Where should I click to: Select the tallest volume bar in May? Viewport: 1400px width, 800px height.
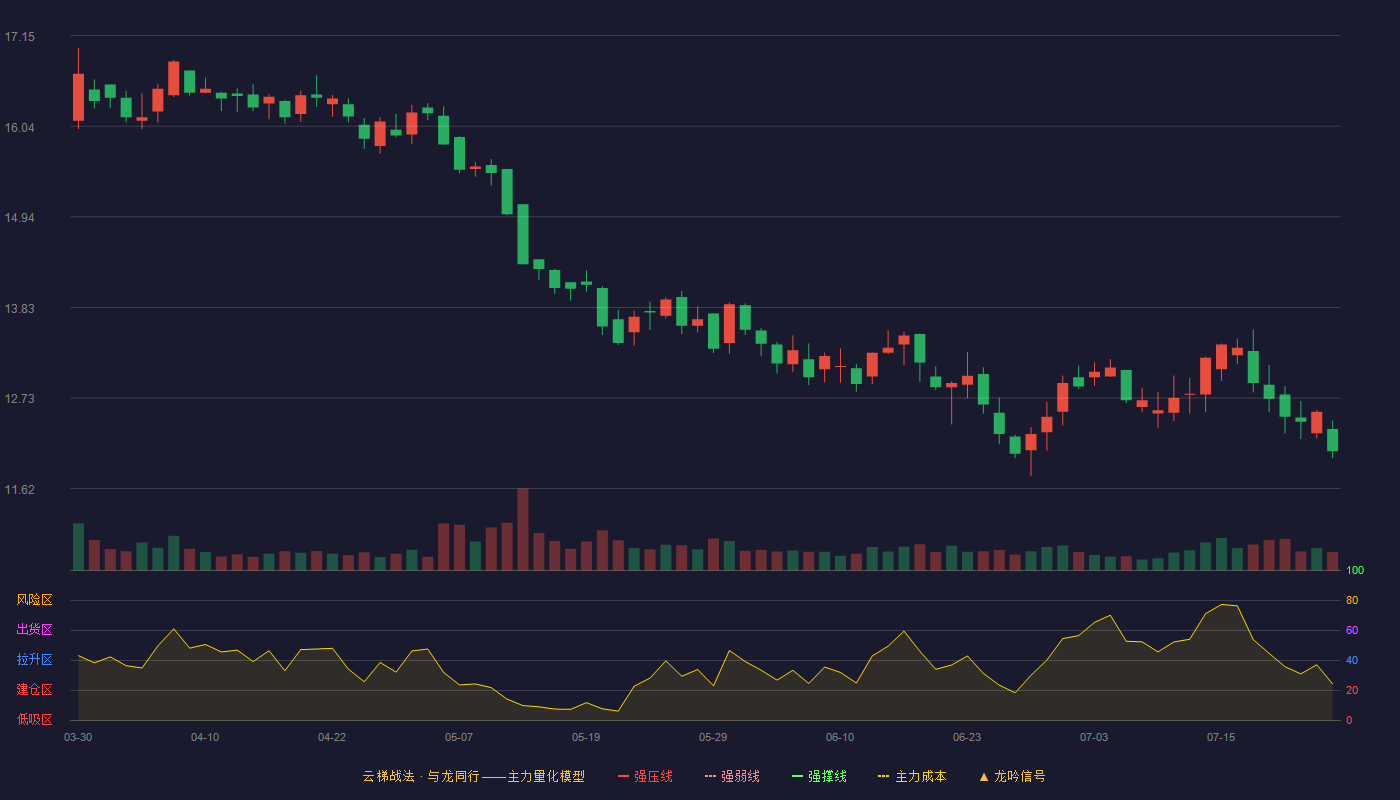[523, 529]
